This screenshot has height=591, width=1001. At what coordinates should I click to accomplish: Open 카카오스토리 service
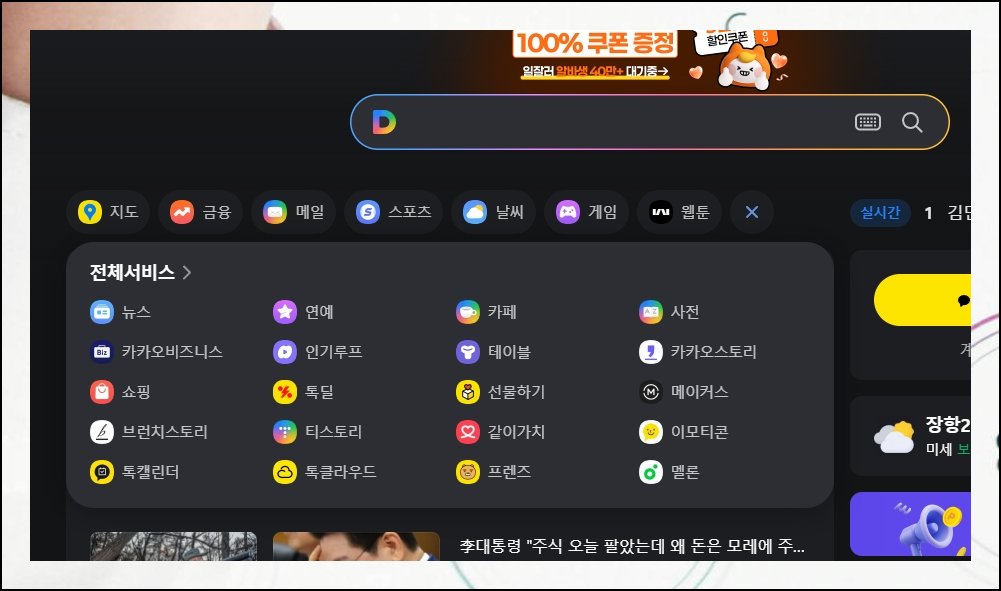coord(698,352)
